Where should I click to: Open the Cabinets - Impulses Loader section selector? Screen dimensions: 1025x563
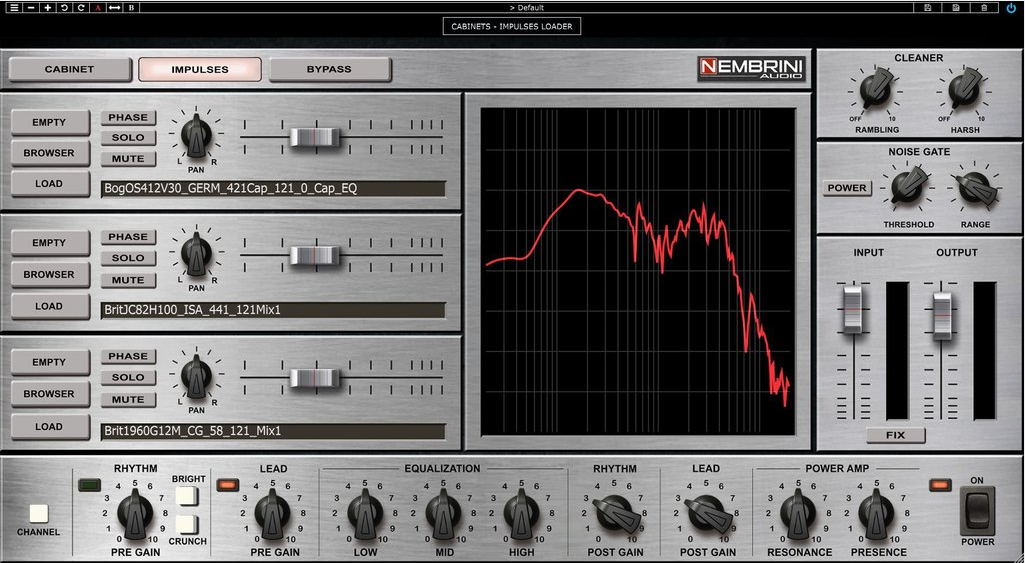(512, 27)
